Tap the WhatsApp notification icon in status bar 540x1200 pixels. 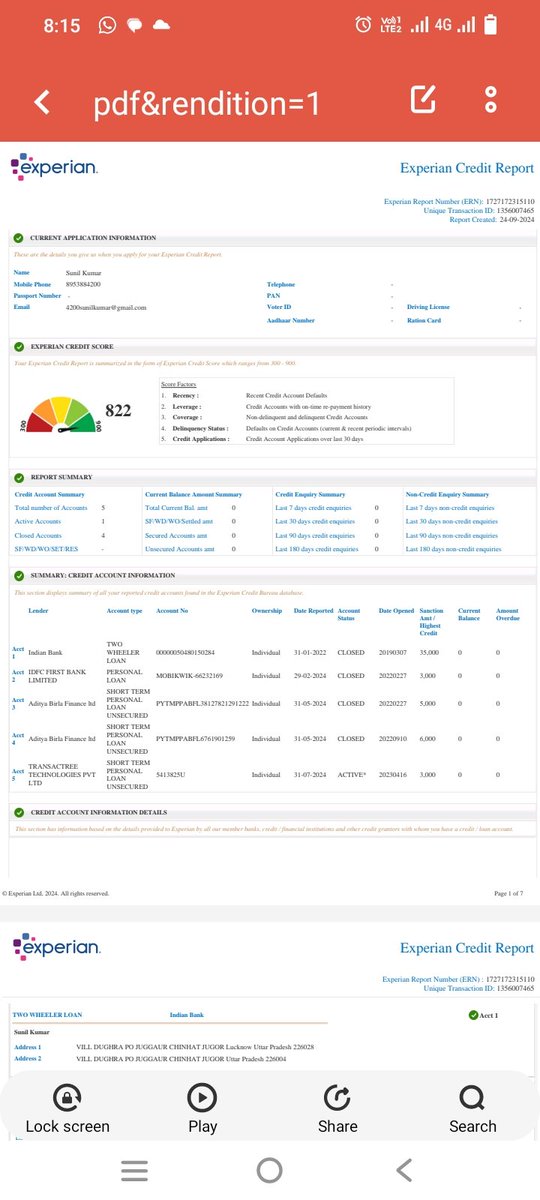point(108,26)
